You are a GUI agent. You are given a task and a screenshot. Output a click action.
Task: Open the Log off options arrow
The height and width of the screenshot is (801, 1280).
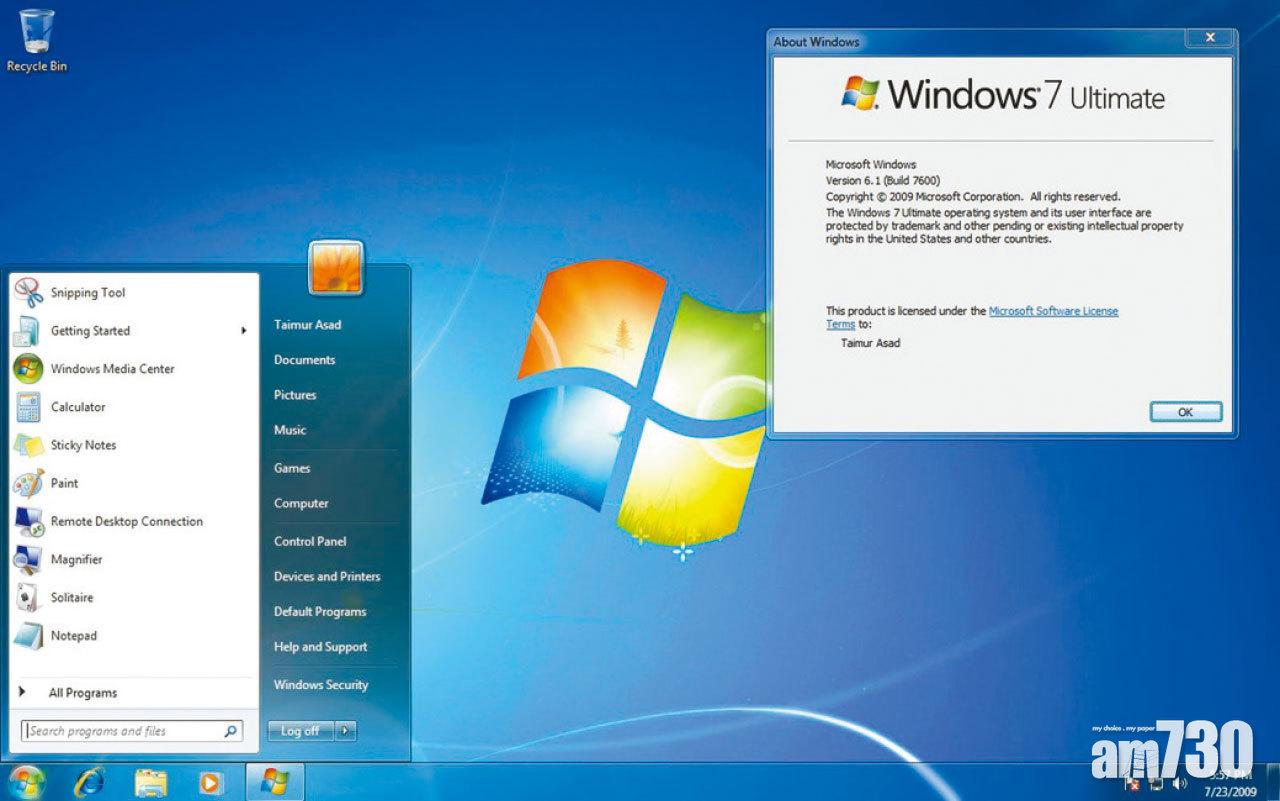coord(345,730)
